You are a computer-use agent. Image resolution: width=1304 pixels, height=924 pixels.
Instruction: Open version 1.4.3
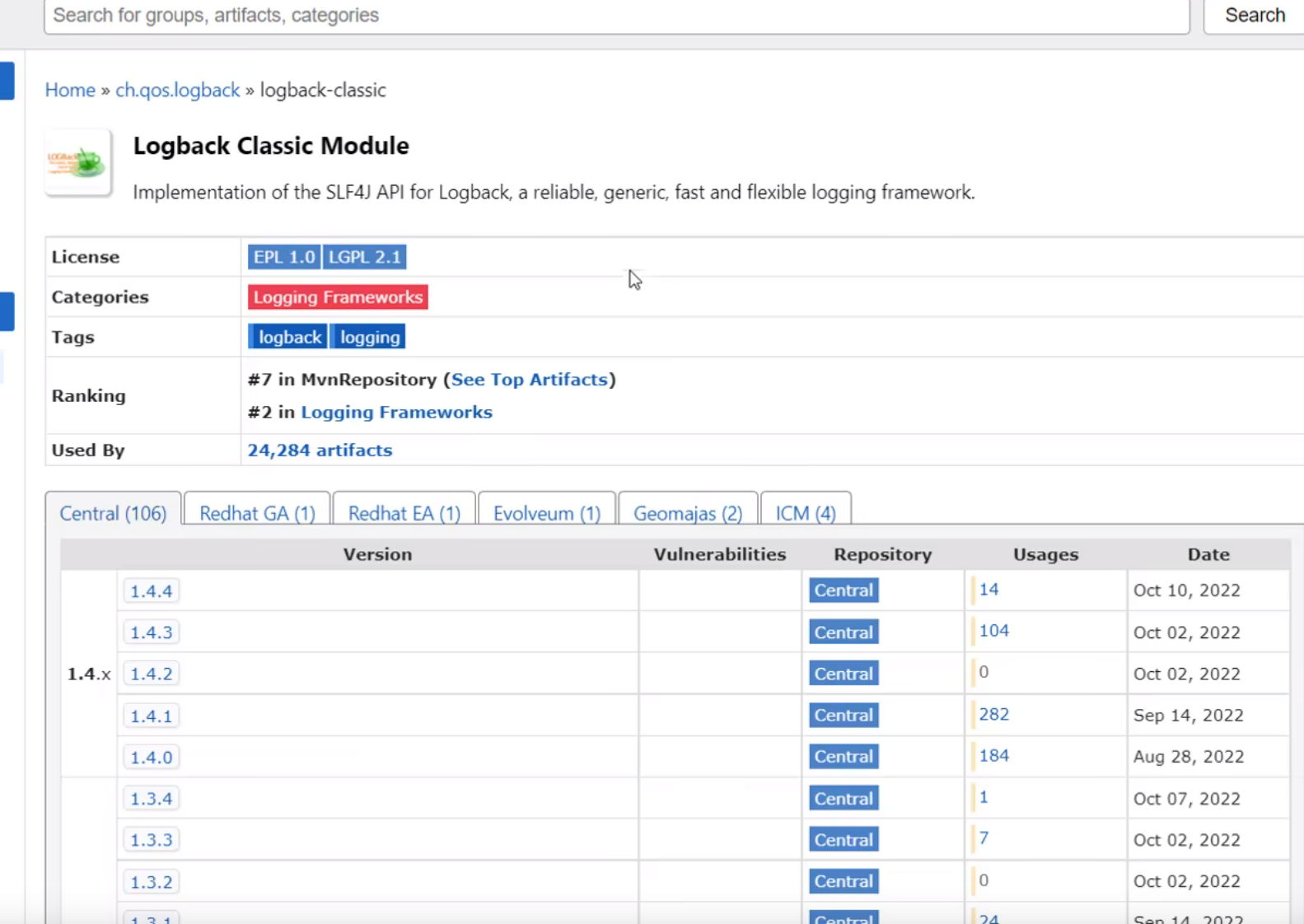click(x=151, y=632)
